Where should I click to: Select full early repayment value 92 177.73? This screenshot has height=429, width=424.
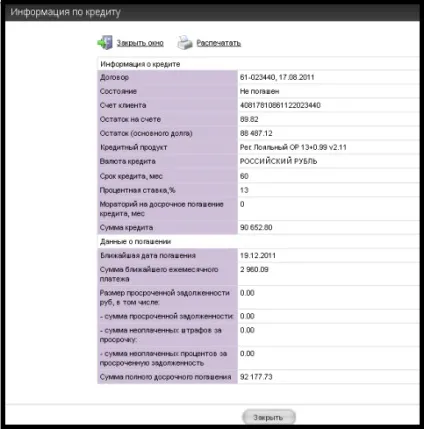click(256, 377)
